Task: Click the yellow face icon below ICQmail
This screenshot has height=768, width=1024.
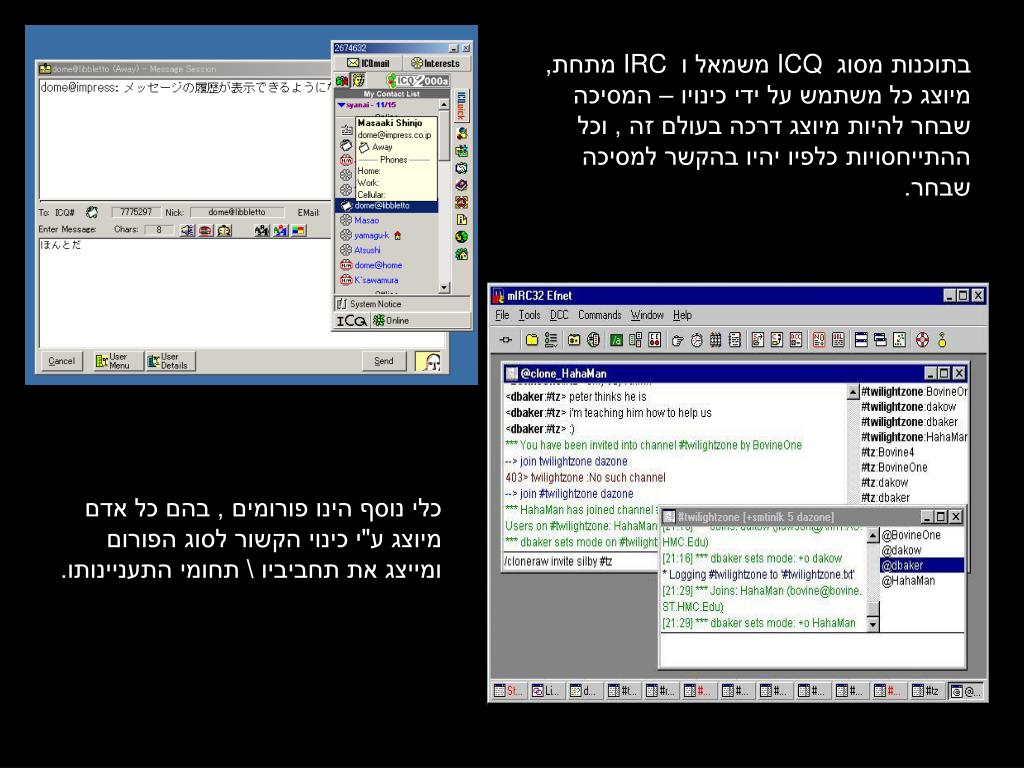Action: (x=359, y=80)
